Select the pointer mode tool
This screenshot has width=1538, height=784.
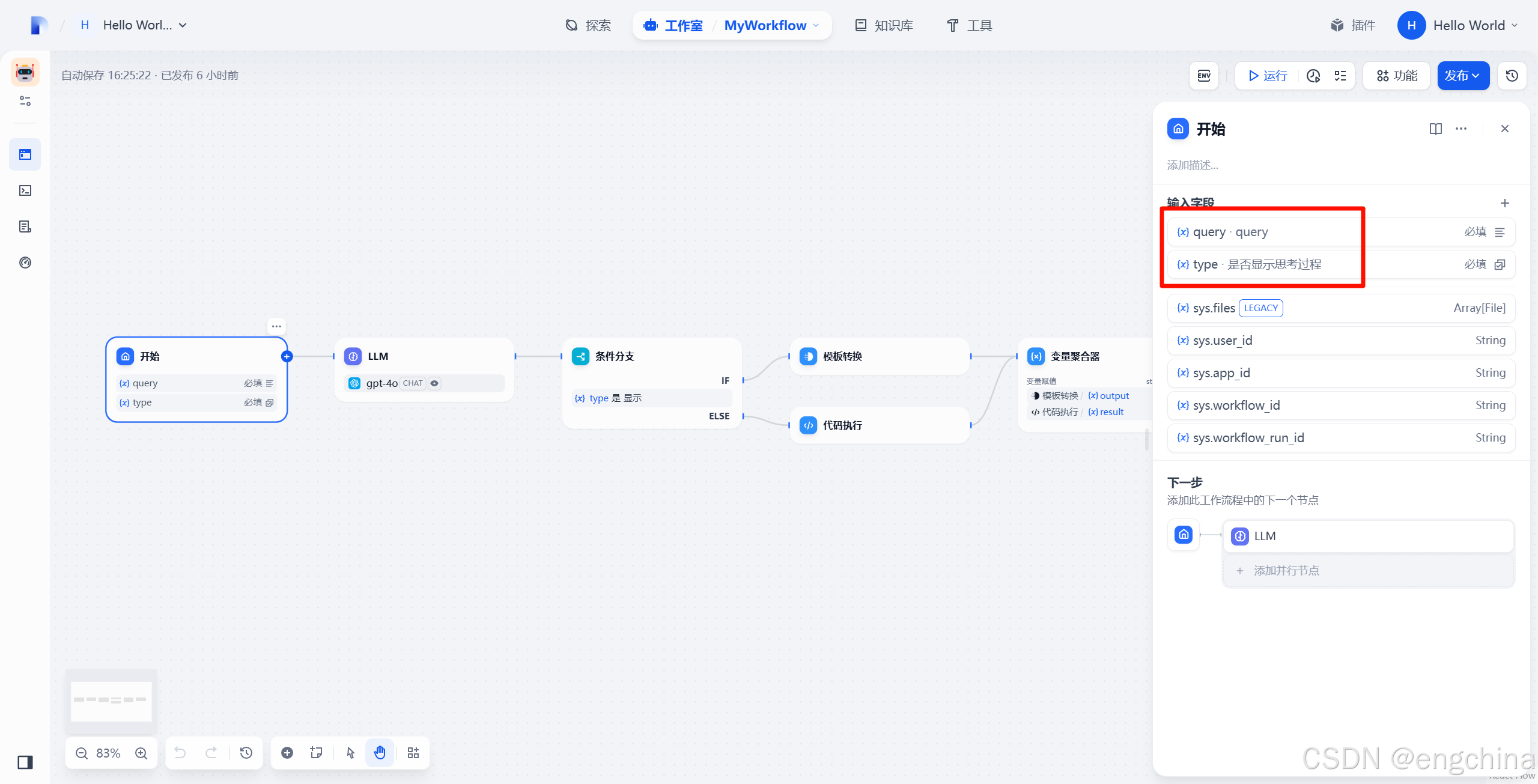tap(351, 753)
